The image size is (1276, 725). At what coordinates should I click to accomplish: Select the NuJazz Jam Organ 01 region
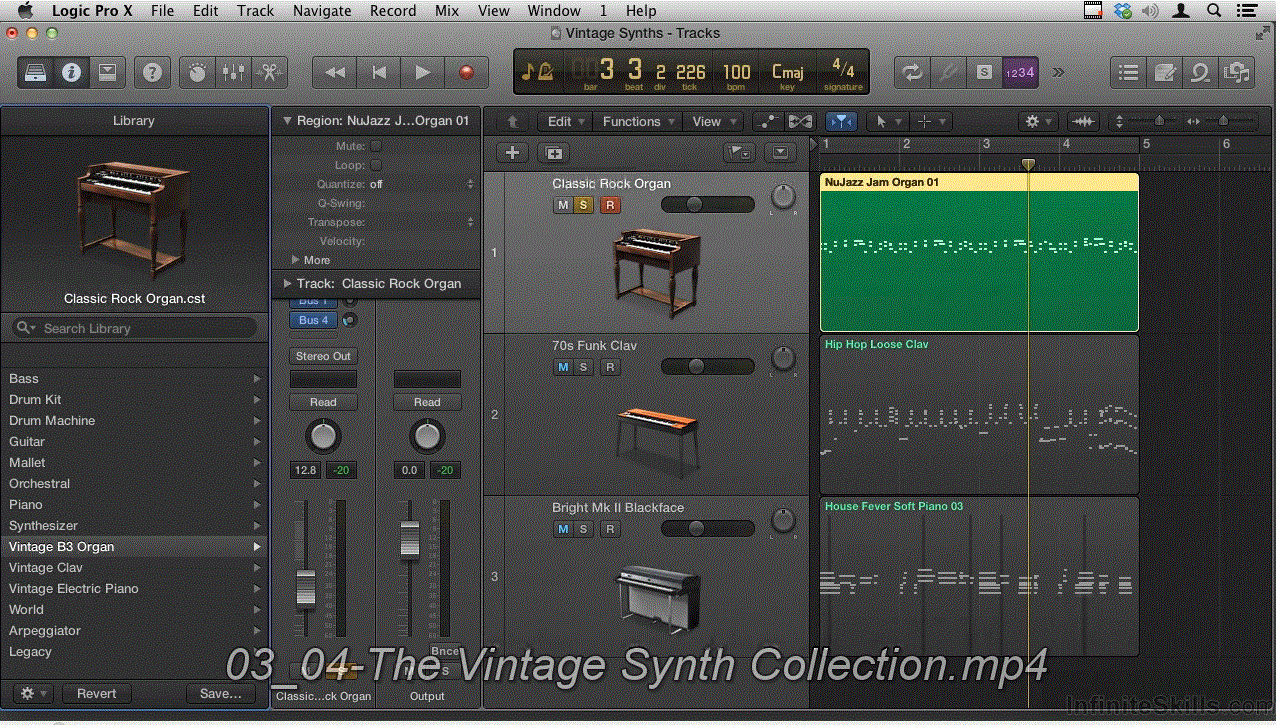point(979,252)
